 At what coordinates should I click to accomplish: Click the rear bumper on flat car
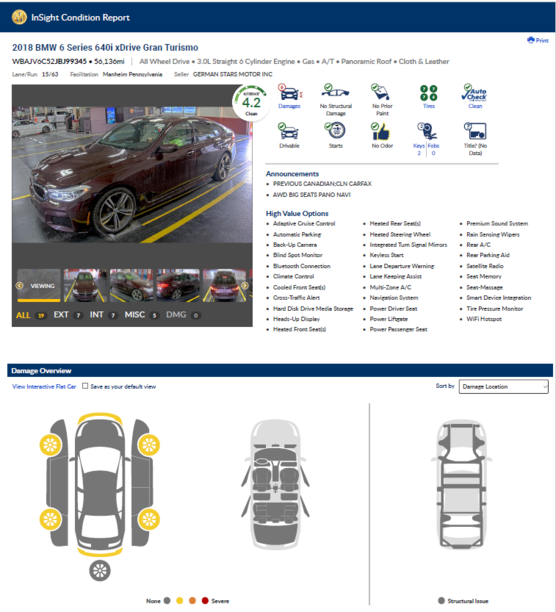[x=100, y=552]
